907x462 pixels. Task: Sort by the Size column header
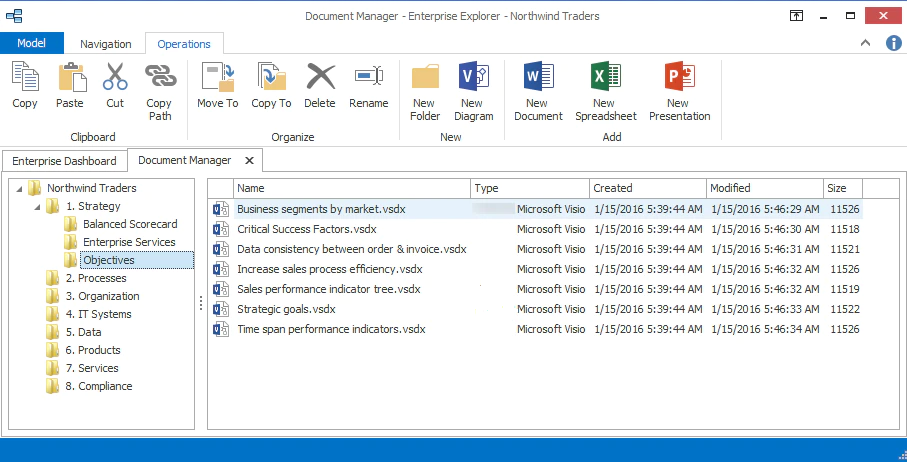click(x=843, y=188)
